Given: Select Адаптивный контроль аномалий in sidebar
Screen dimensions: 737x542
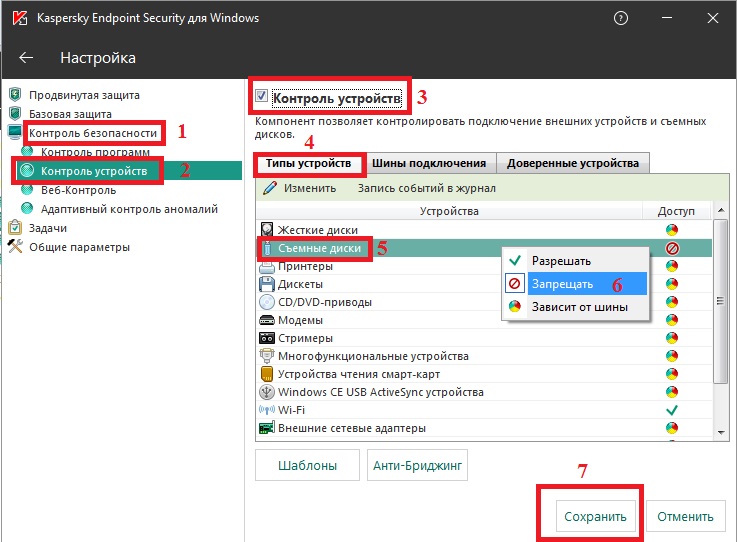Looking at the screenshot, I should [129, 209].
